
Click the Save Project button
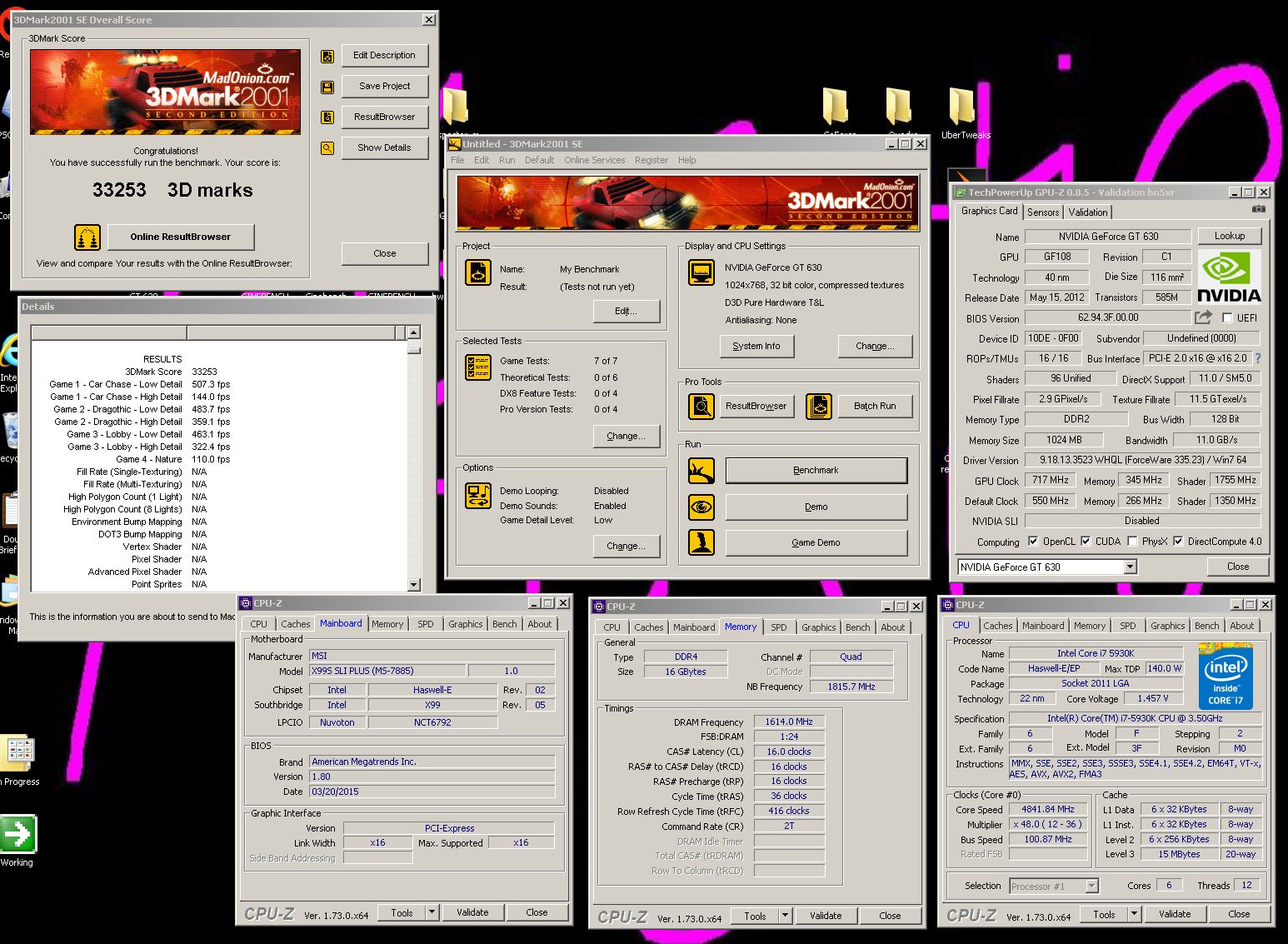tap(384, 86)
